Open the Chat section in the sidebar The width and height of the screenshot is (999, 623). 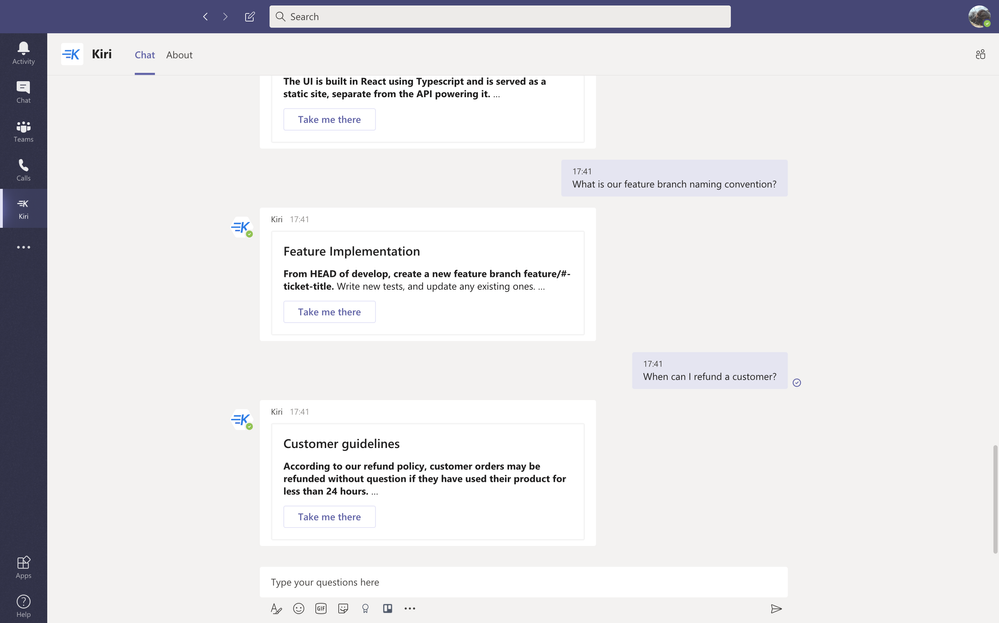click(24, 92)
